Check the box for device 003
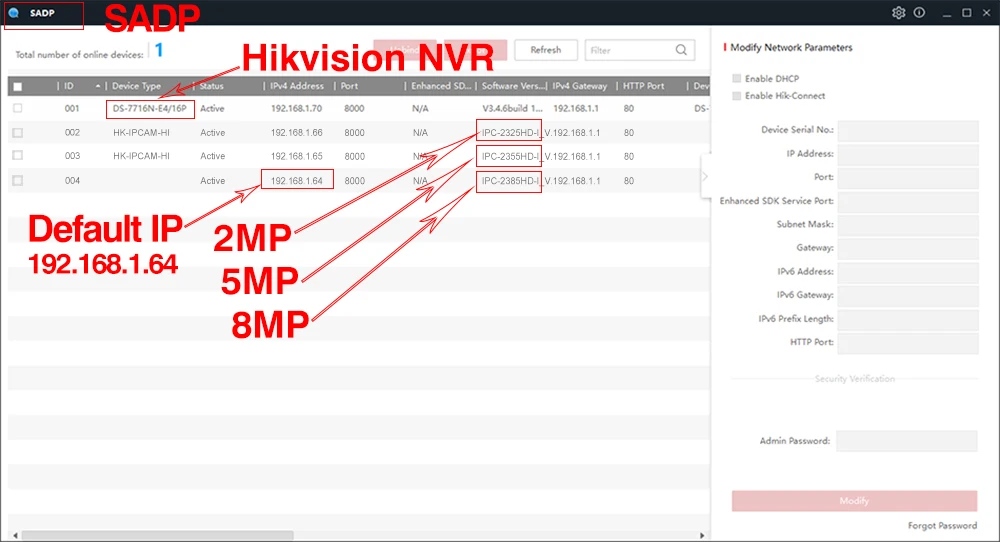1000x542 pixels. click(x=18, y=156)
